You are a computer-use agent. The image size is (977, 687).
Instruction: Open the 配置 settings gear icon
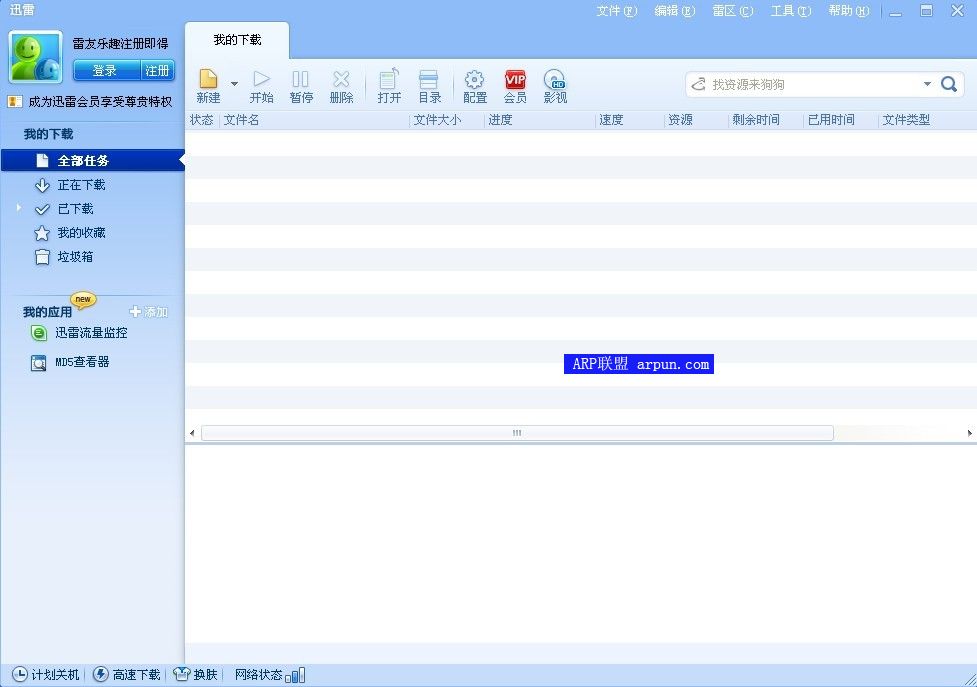475,80
